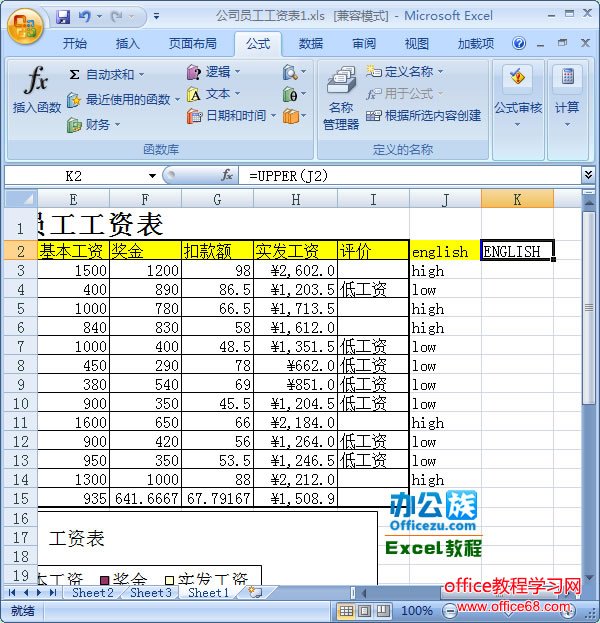
Task: Save the workbook from quick access toolbar
Action: (62, 17)
